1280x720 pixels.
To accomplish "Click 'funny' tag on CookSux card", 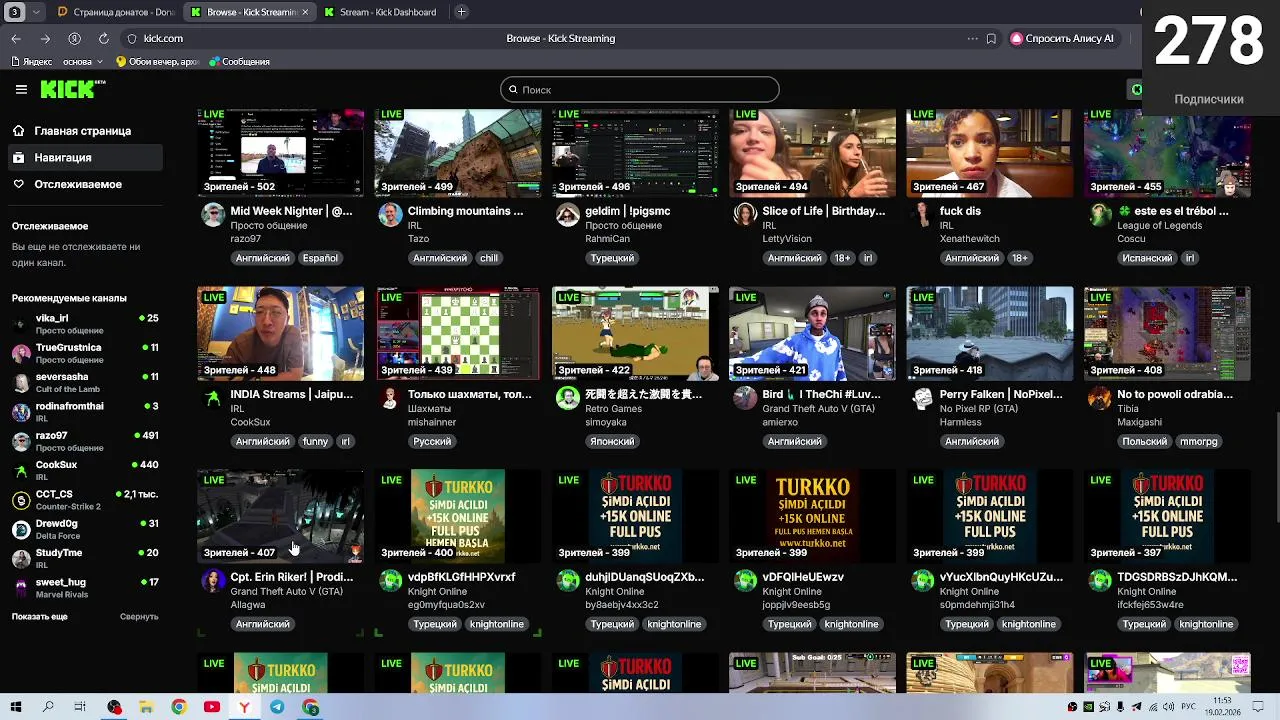I will [315, 441].
